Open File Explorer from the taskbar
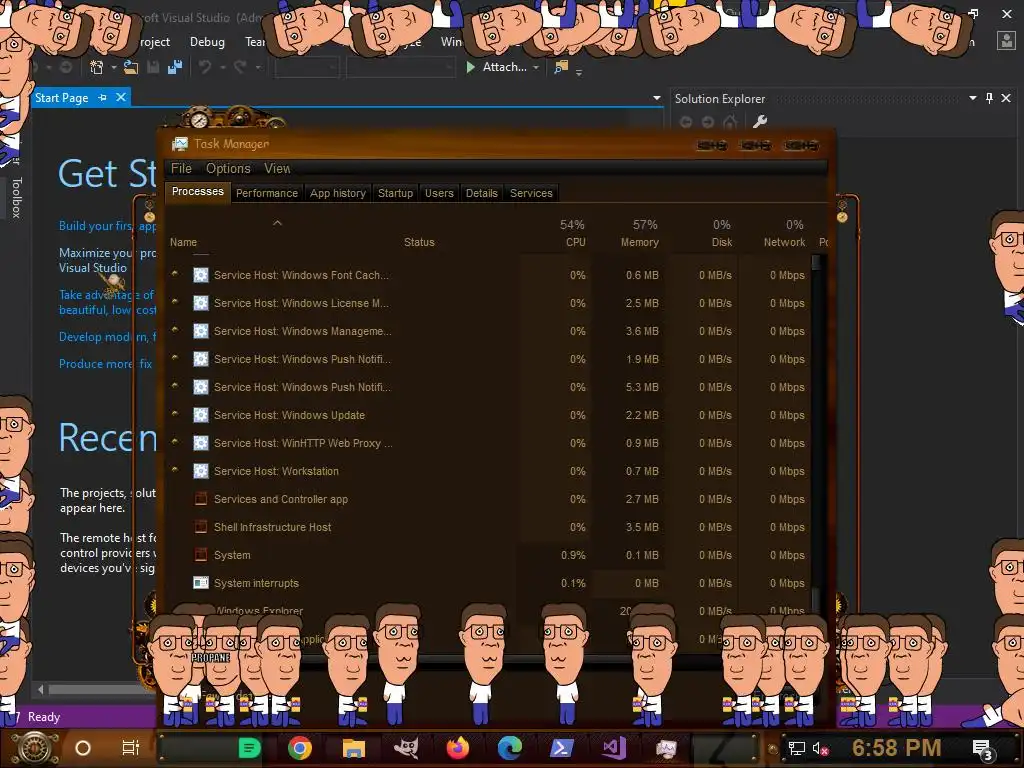1024x768 pixels. click(353, 748)
